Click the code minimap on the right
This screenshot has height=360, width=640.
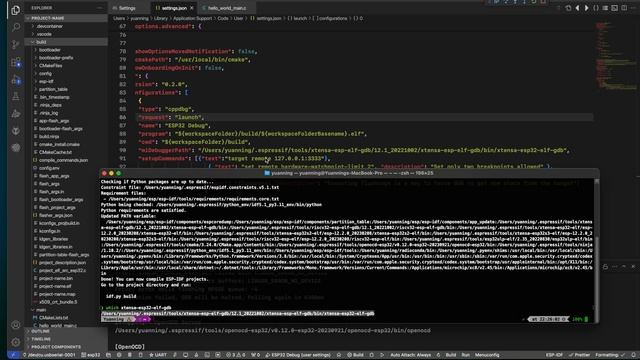click(616, 55)
